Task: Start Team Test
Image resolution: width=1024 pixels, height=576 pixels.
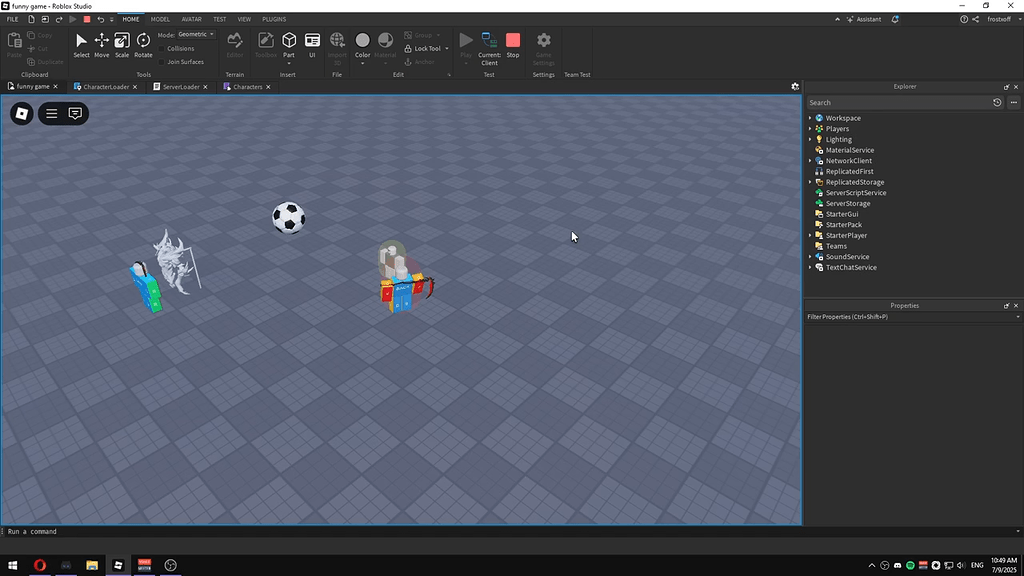Action: tap(577, 45)
